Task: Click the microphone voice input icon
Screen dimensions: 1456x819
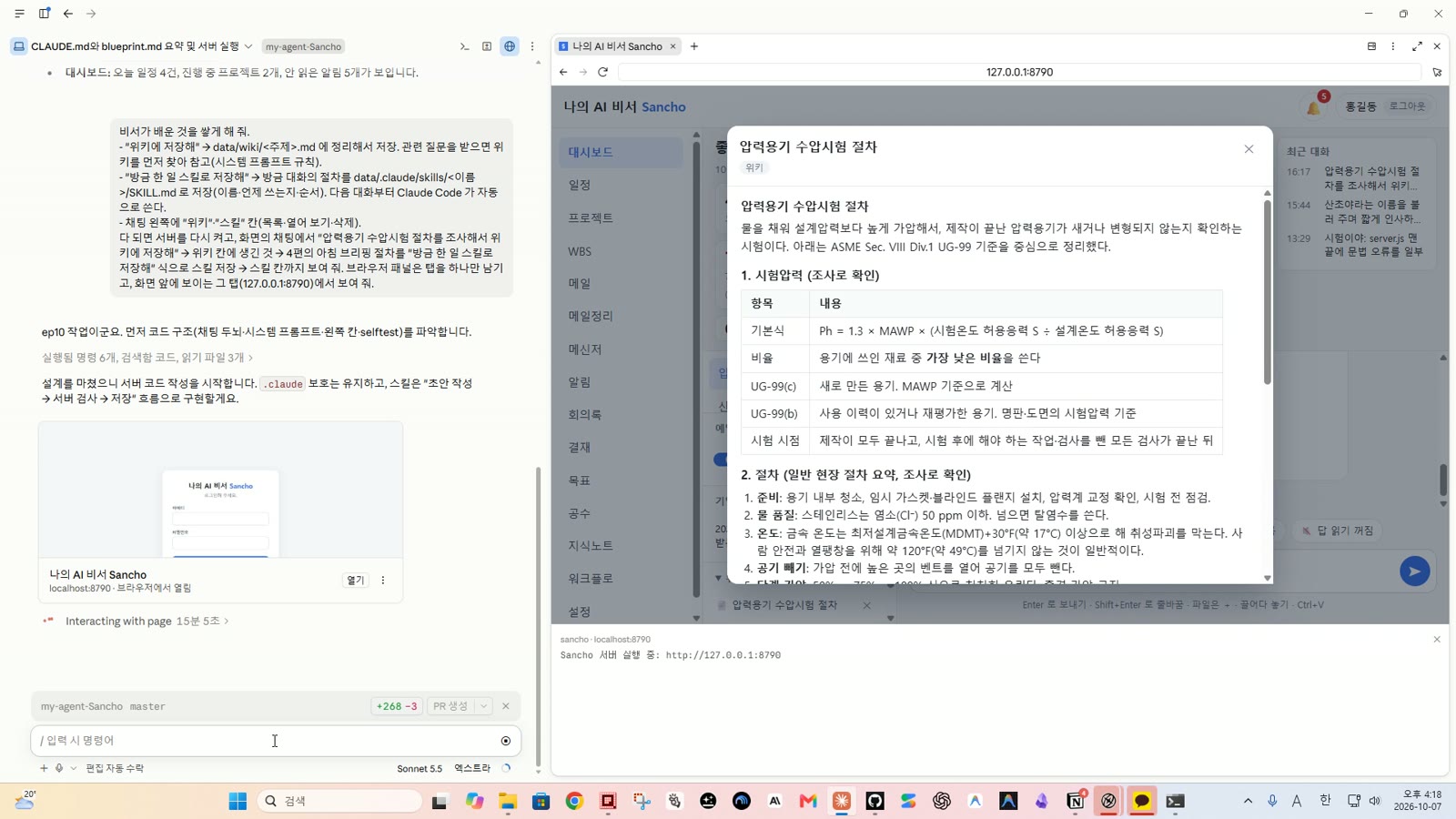Action: (59, 768)
